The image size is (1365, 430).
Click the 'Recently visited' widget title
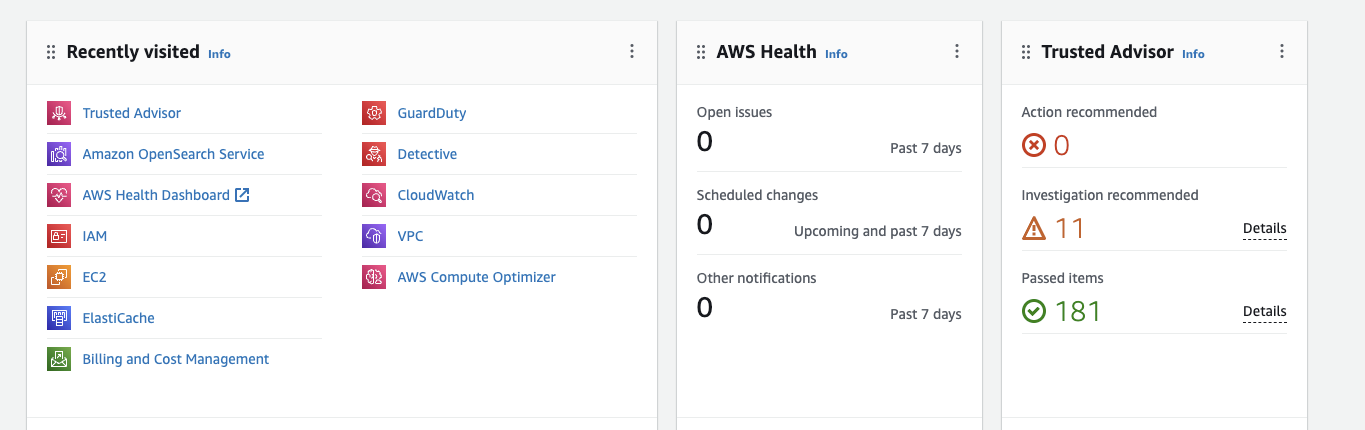tap(133, 52)
